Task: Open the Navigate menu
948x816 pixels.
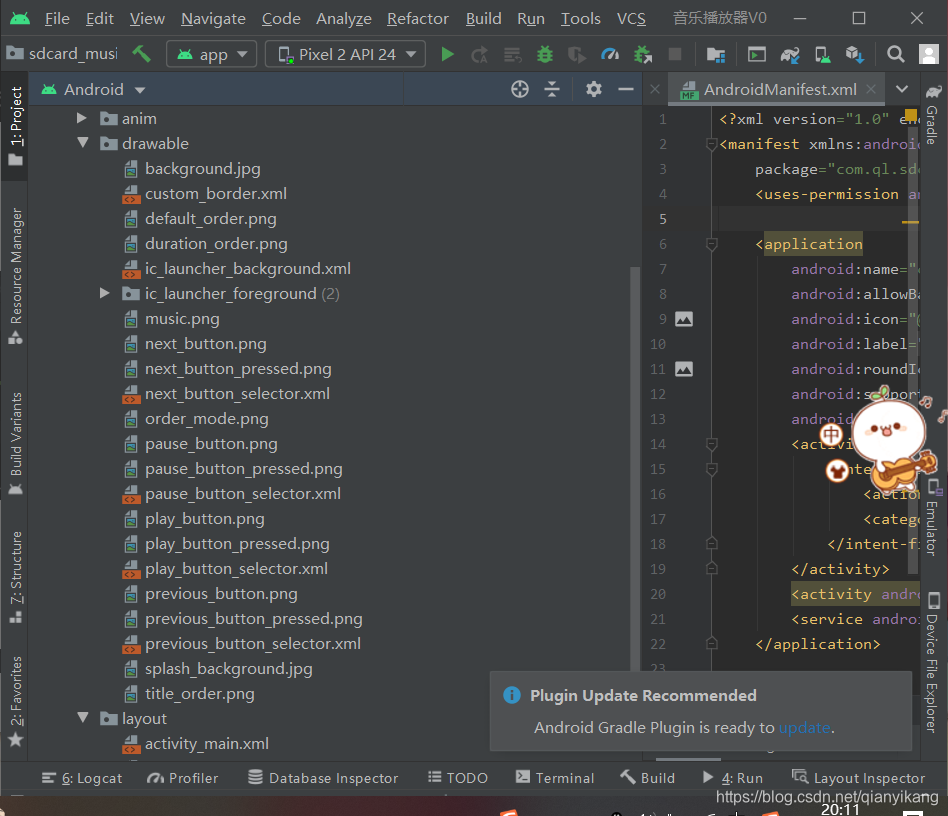Action: (x=213, y=19)
